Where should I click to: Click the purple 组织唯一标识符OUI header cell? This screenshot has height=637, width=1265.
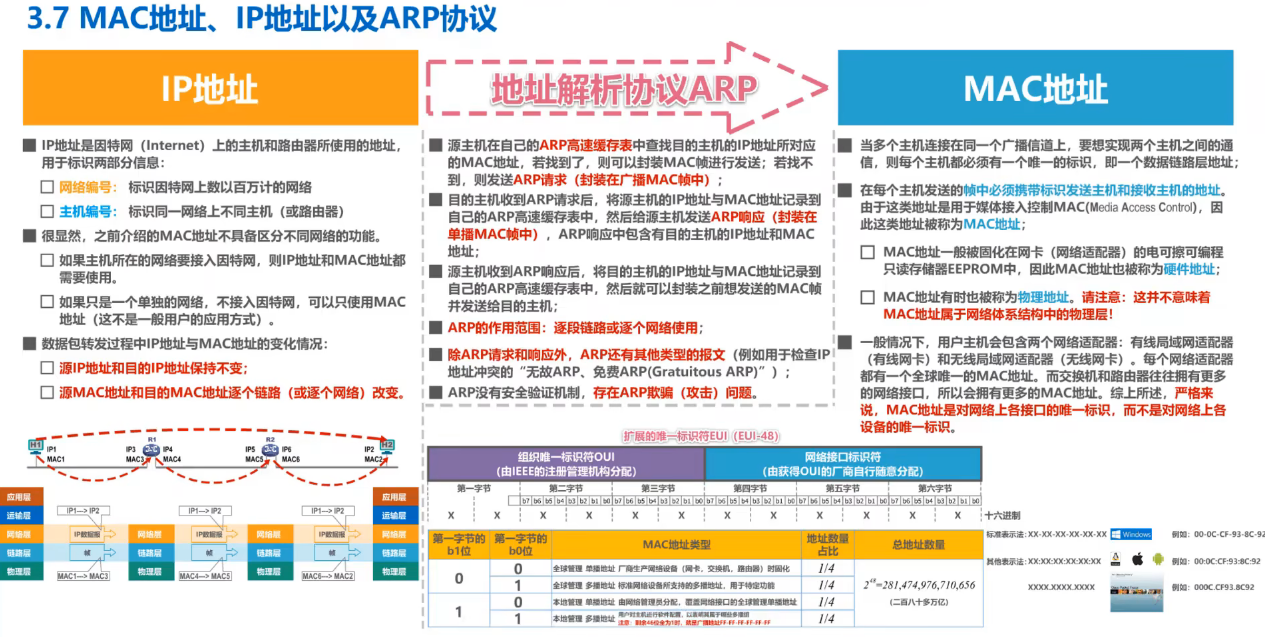tap(565, 462)
